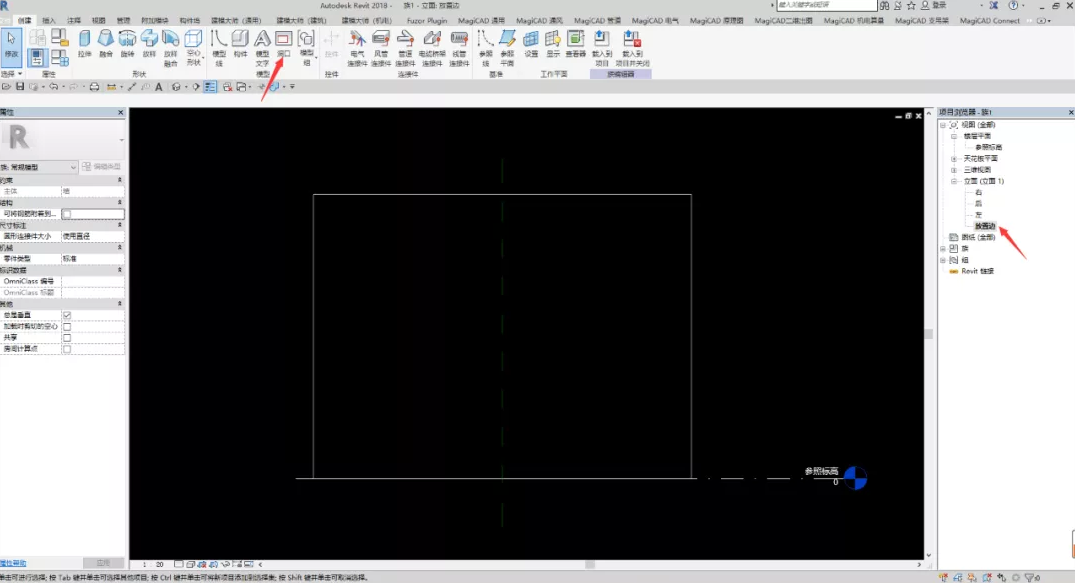Click the 登录 (Sign In) button

pyautogui.click(x=934, y=5)
